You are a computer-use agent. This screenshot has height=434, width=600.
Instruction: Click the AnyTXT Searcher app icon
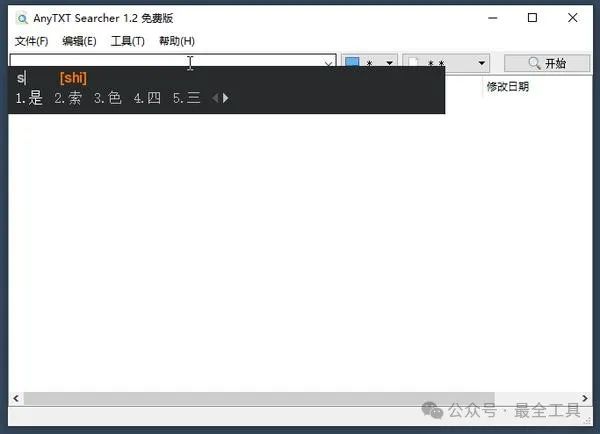(x=22, y=18)
